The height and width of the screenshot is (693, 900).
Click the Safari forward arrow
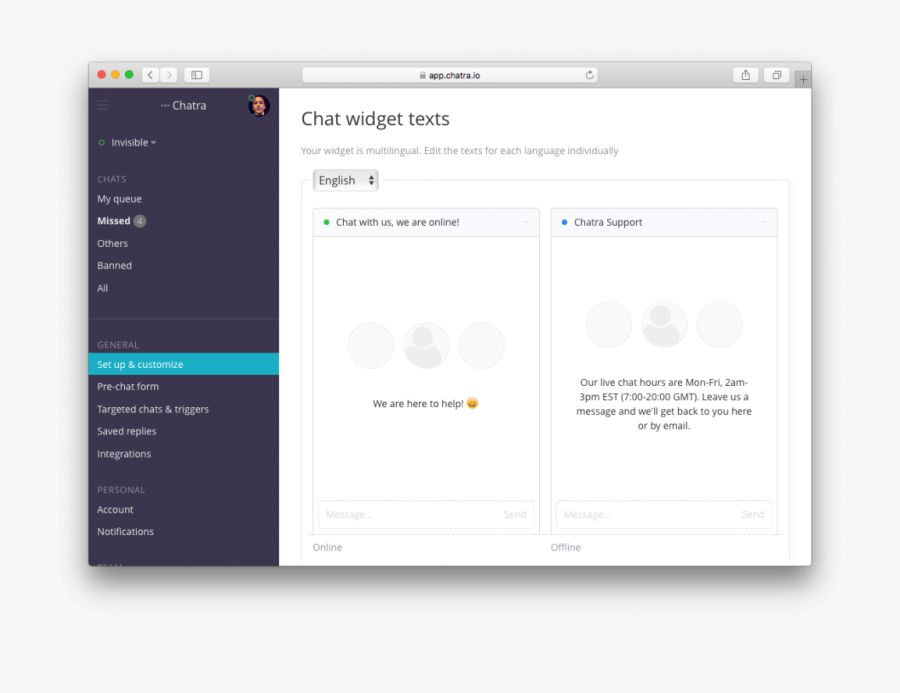[x=169, y=75]
